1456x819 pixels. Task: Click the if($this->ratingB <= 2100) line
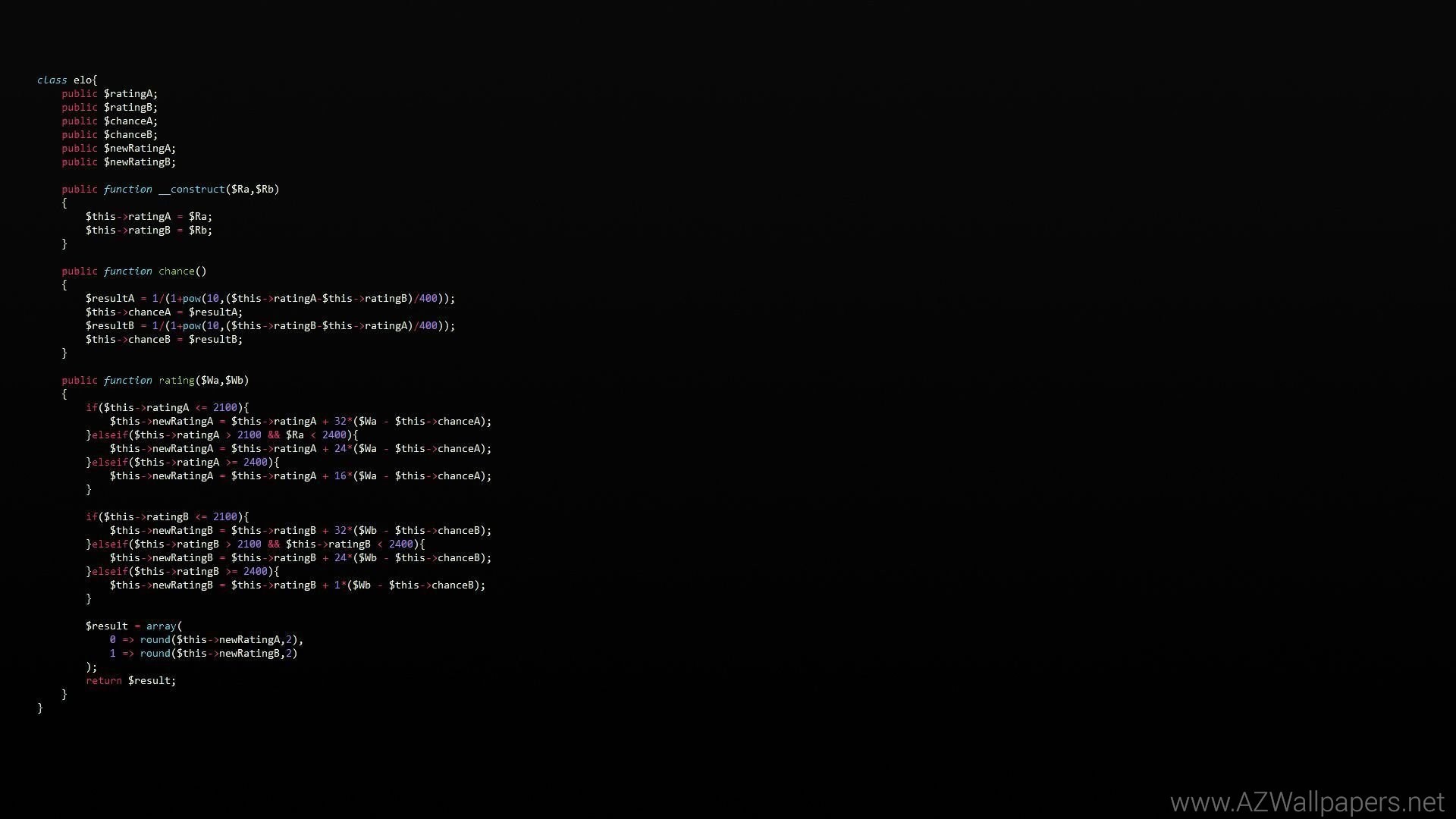pos(167,516)
